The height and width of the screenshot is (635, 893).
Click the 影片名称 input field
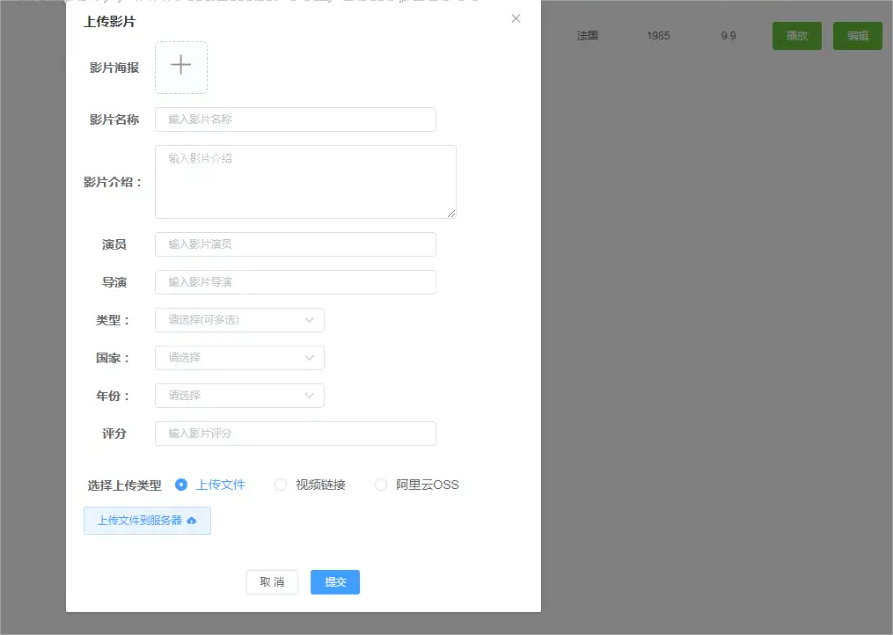(296, 120)
